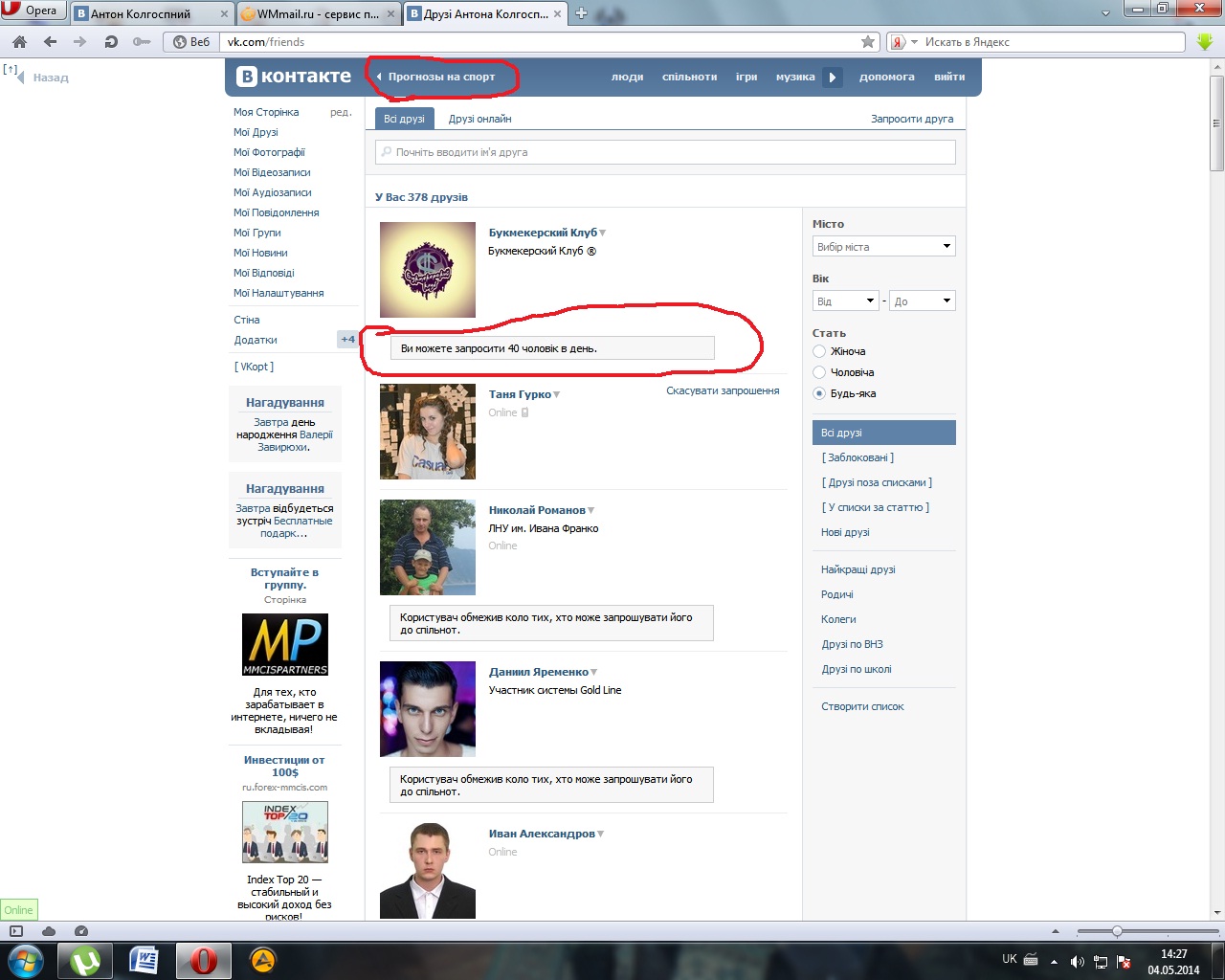Open the спільноти header menu item
Image resolution: width=1225 pixels, height=980 pixels.
point(689,77)
